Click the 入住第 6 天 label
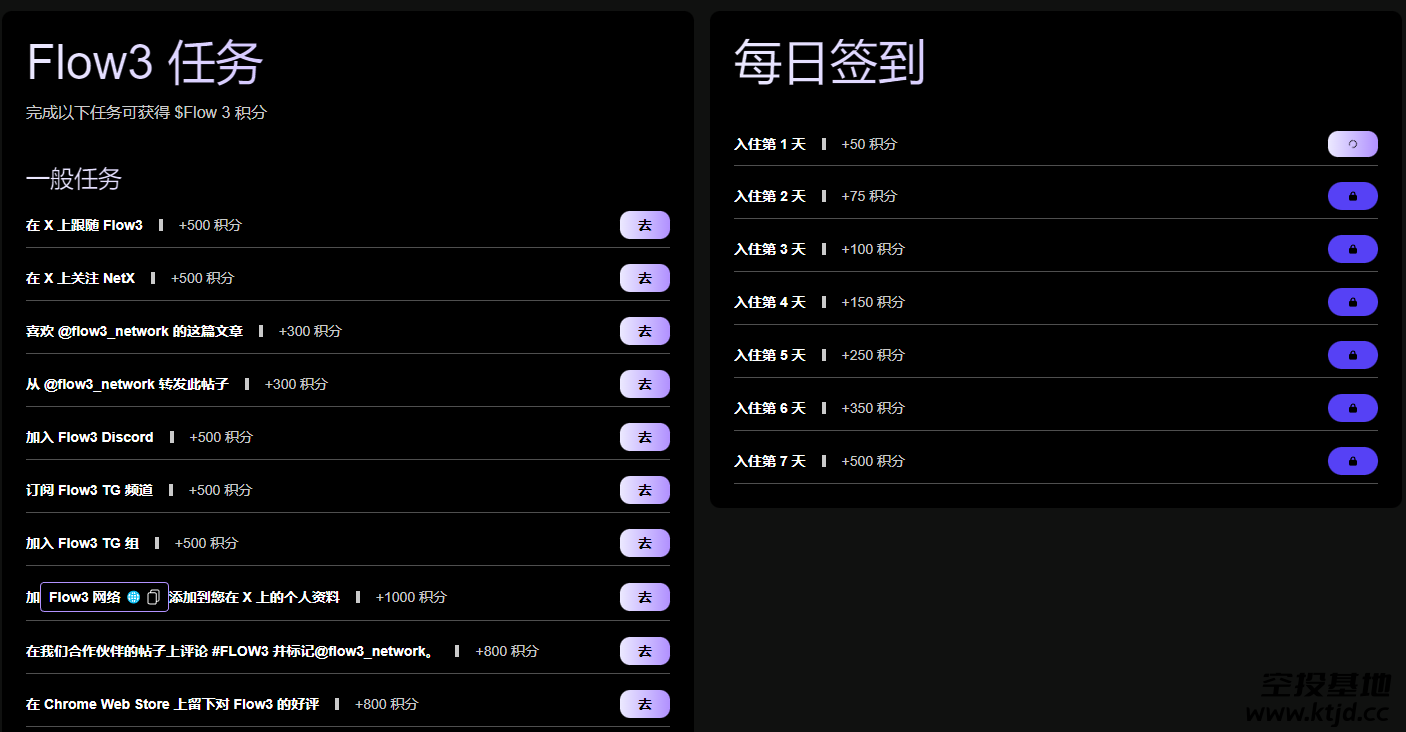 pyautogui.click(x=769, y=408)
